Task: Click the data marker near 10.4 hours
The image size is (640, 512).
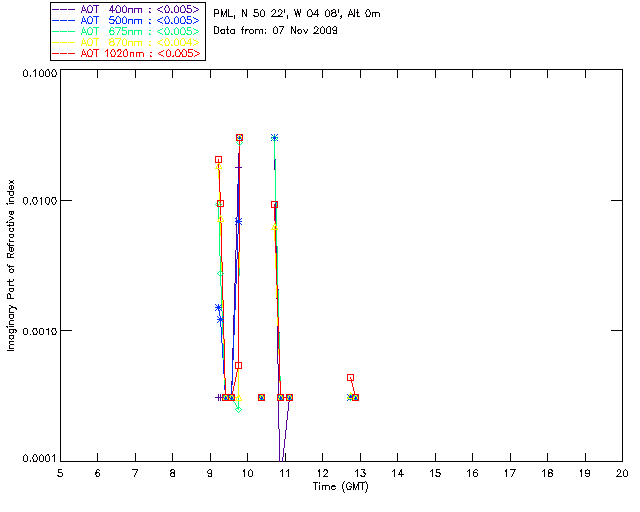Action: click(261, 397)
